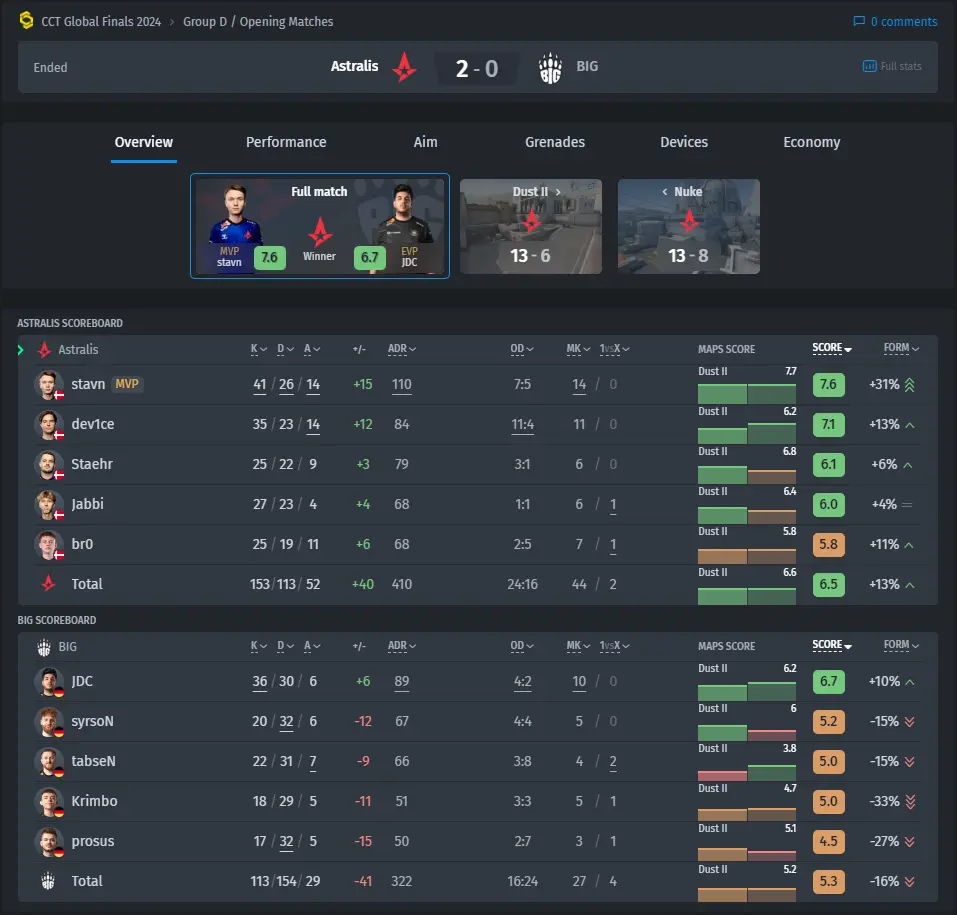Open stavn's player profile name link
Viewport: 957px width, 915px height.
tap(88, 385)
